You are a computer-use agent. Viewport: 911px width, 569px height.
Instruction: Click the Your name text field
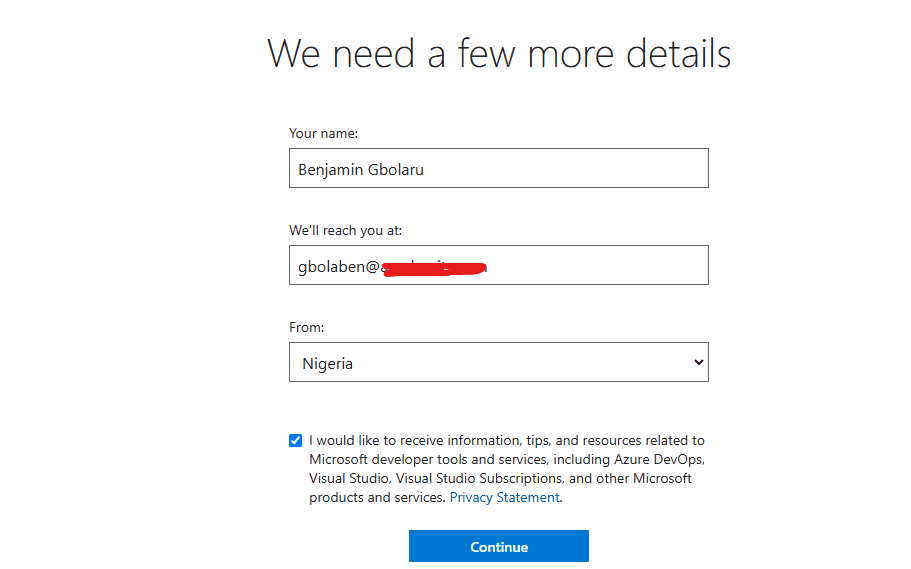(x=498, y=168)
